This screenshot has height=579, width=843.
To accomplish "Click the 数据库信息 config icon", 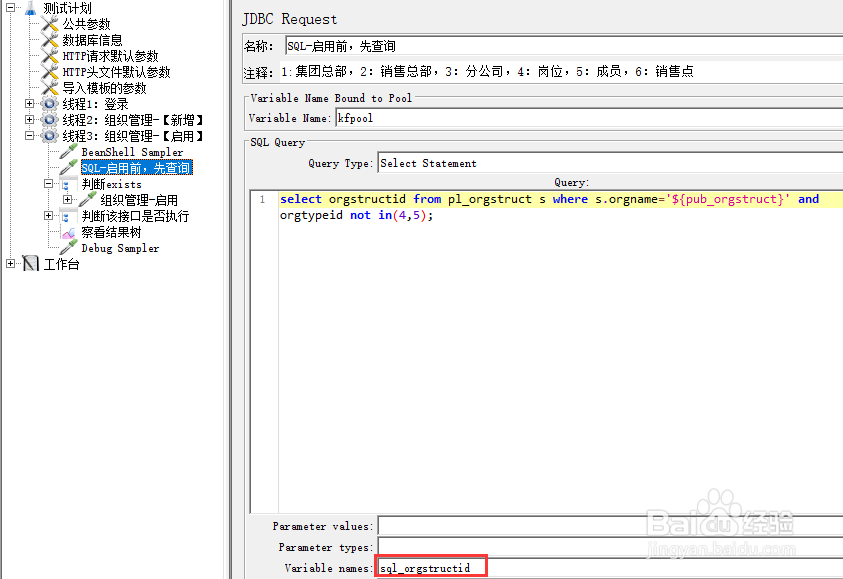I will pyautogui.click(x=49, y=40).
